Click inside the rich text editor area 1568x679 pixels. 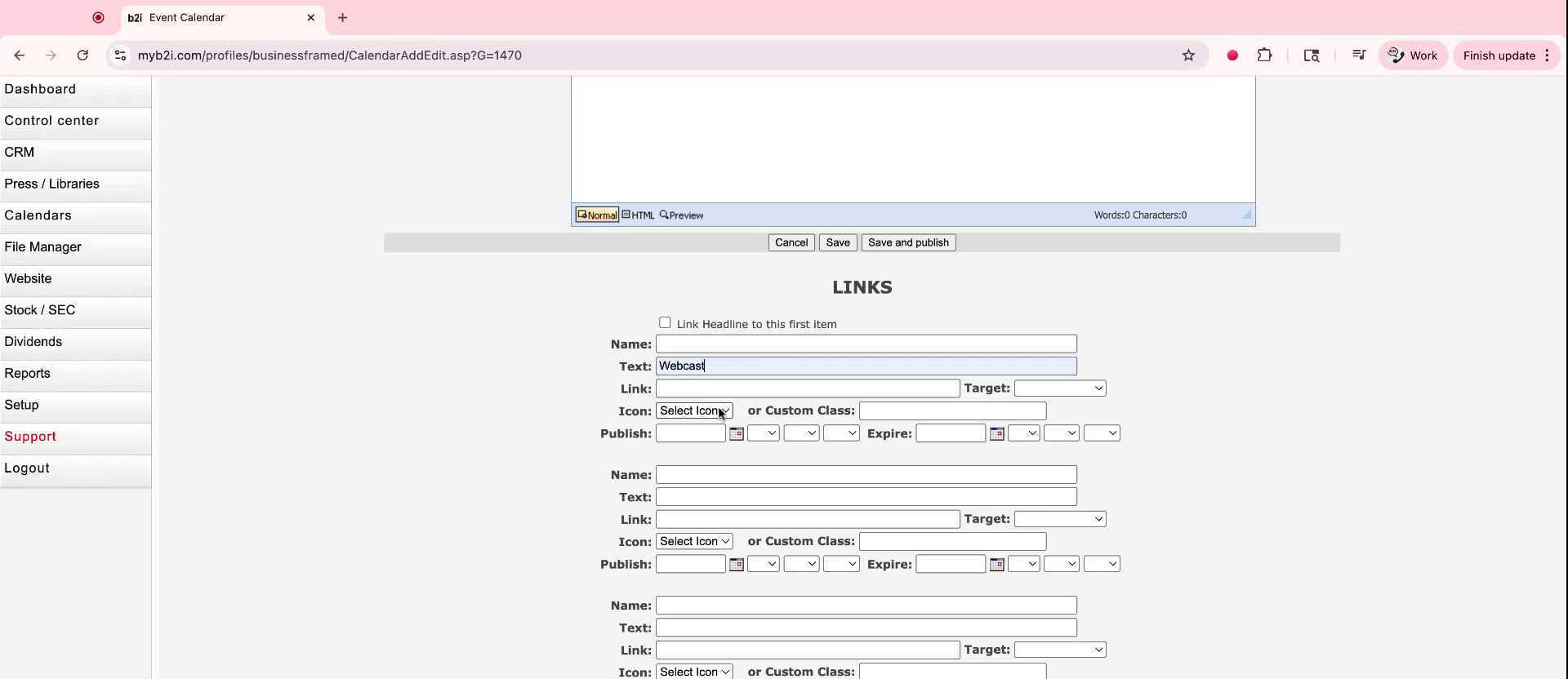[x=913, y=139]
